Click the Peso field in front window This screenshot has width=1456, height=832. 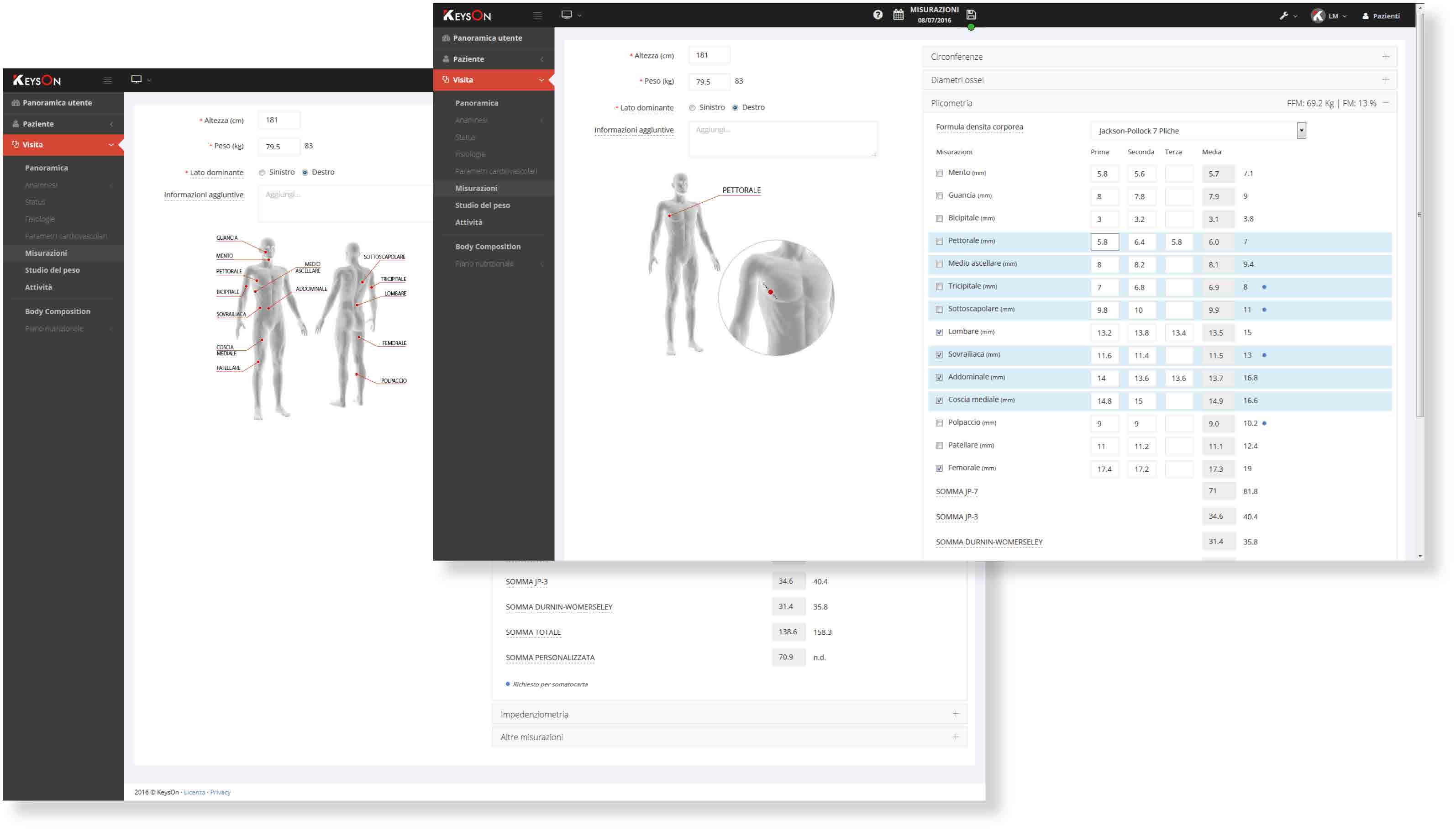[709, 82]
